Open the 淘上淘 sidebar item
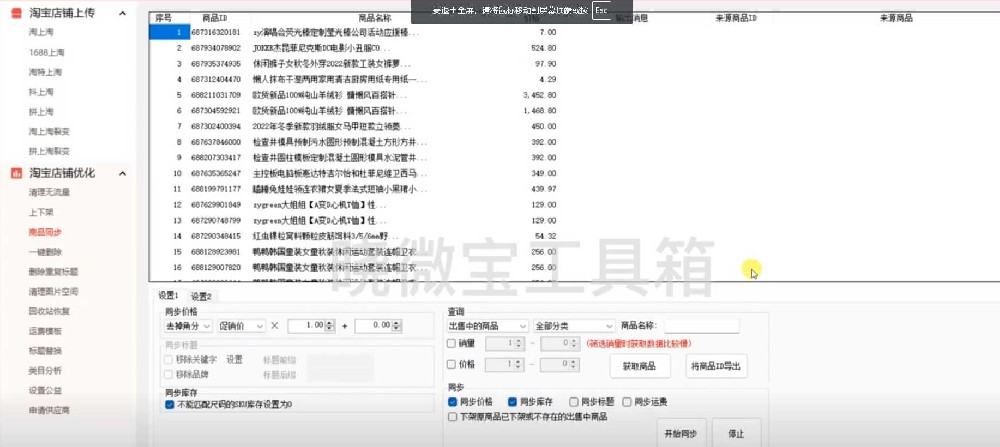This screenshot has height=447, width=1000. 41,33
